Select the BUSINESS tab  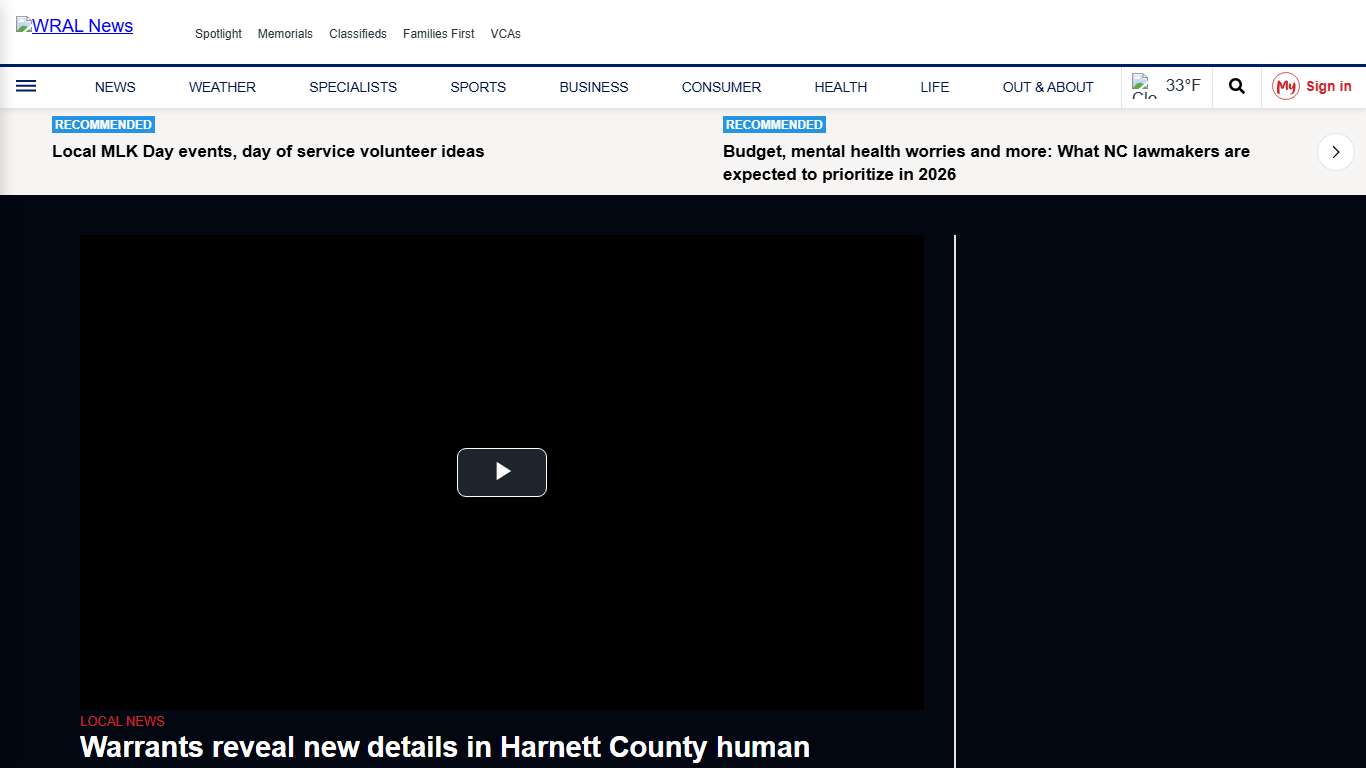[593, 87]
